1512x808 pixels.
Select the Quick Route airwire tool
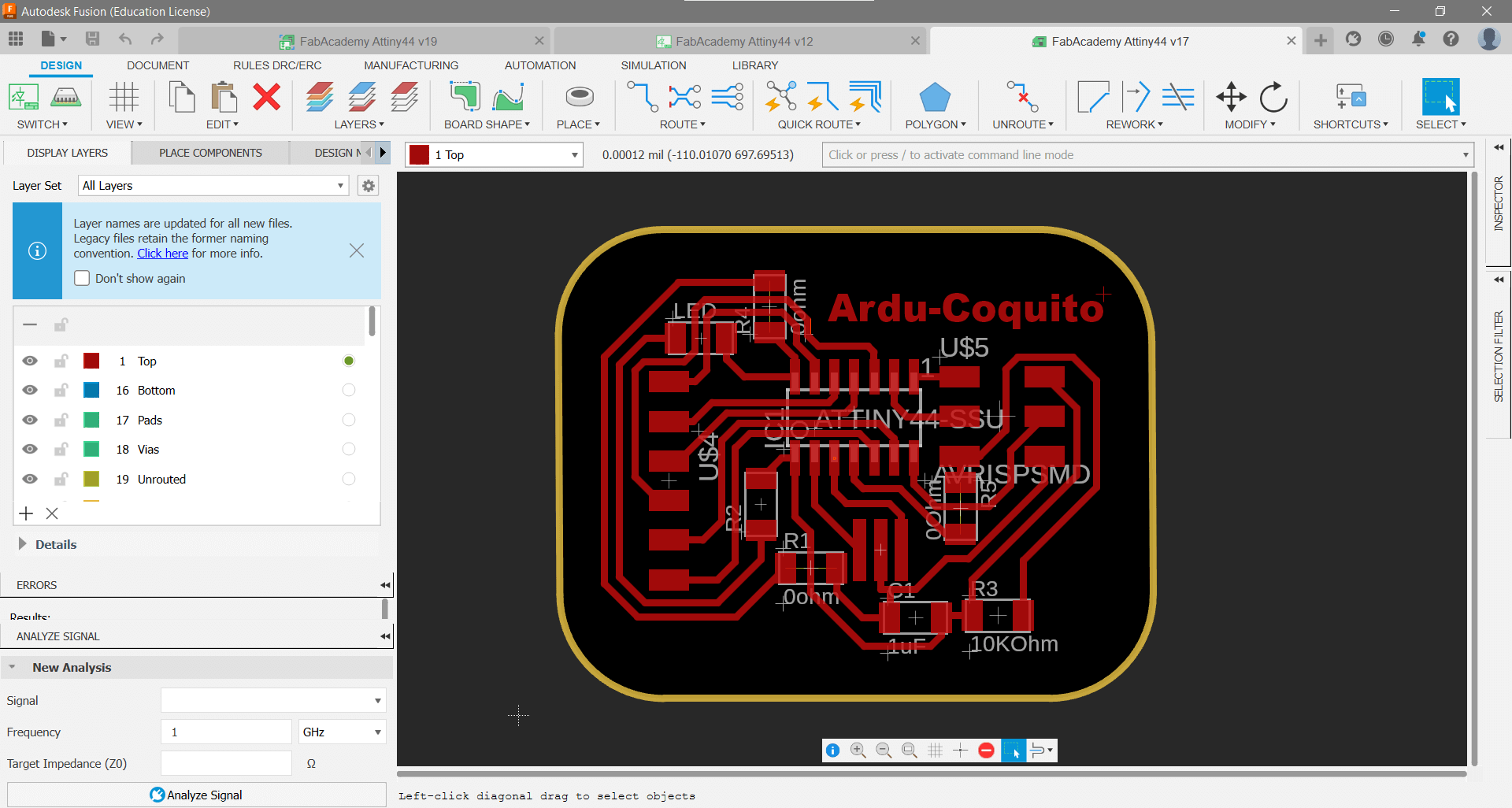click(780, 98)
